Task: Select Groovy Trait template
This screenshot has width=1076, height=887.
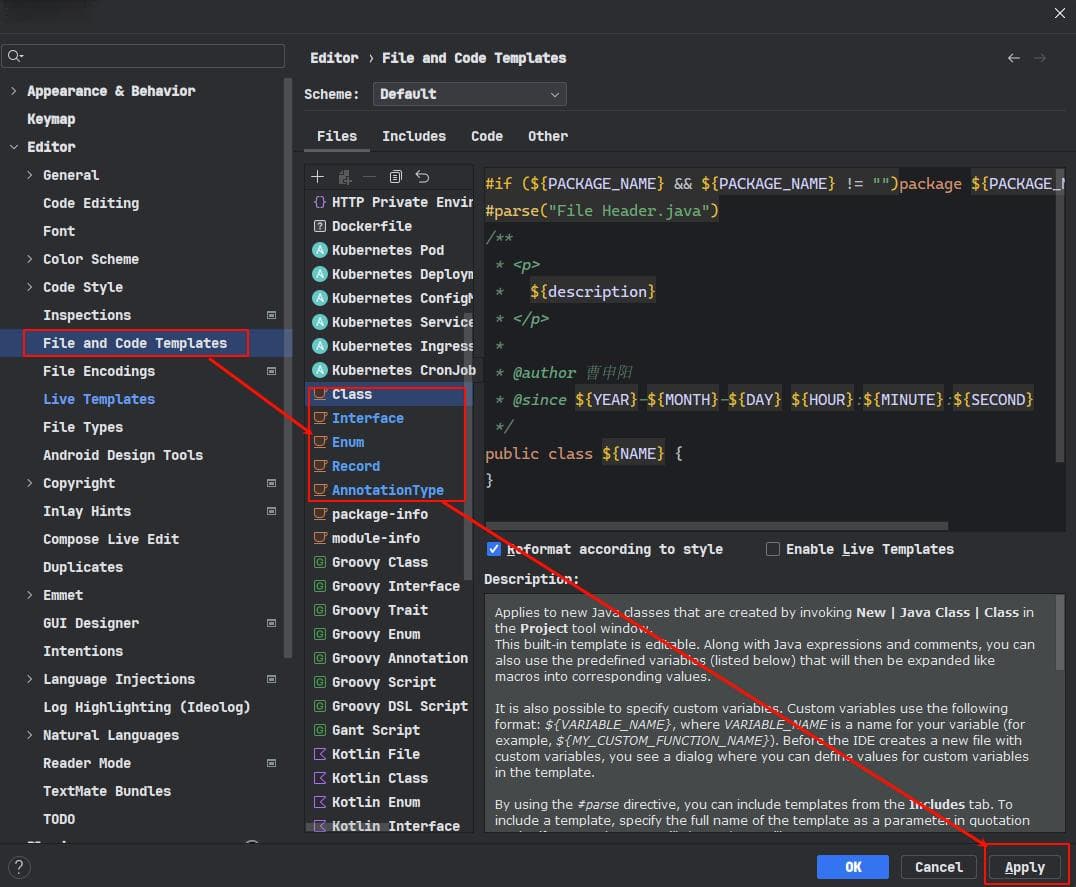Action: tap(380, 611)
